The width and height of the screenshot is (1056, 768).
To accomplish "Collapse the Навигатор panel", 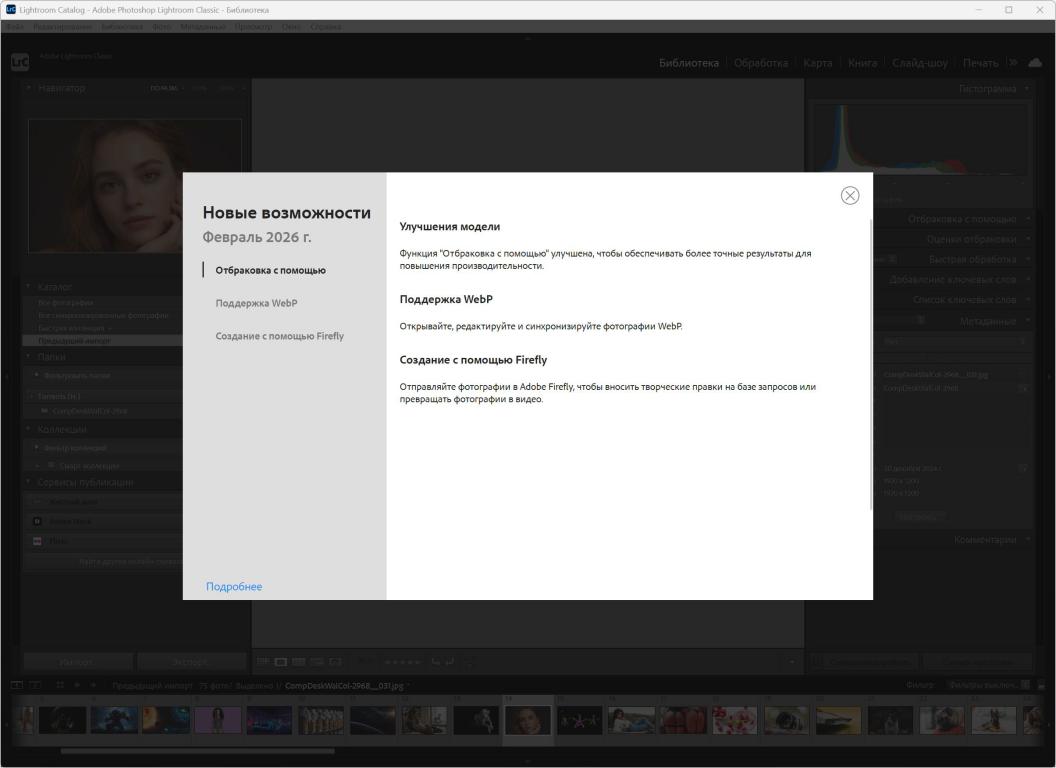I will pos(30,89).
